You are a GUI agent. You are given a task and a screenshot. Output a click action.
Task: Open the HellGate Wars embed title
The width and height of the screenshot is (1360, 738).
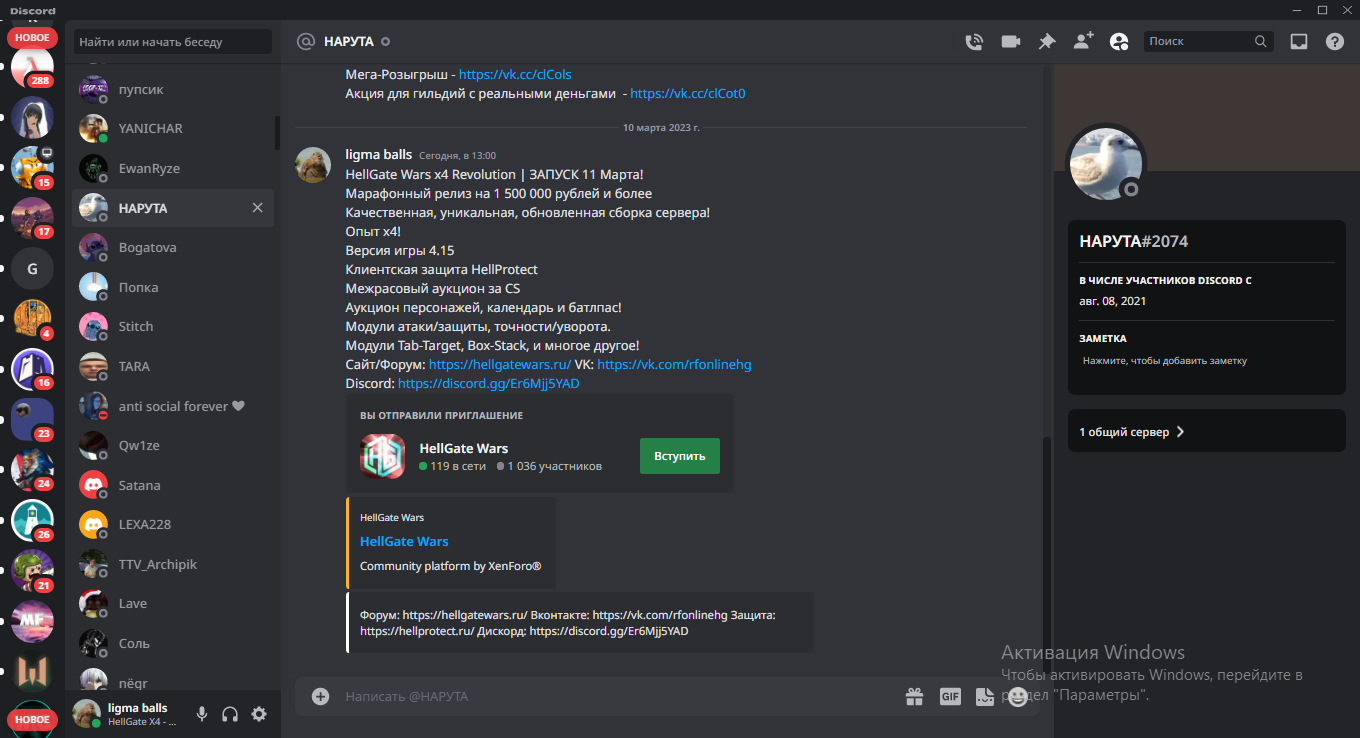coord(404,541)
